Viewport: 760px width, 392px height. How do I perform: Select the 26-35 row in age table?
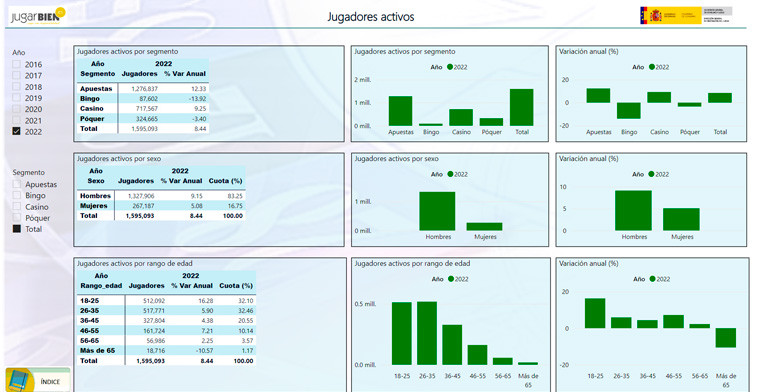166,311
